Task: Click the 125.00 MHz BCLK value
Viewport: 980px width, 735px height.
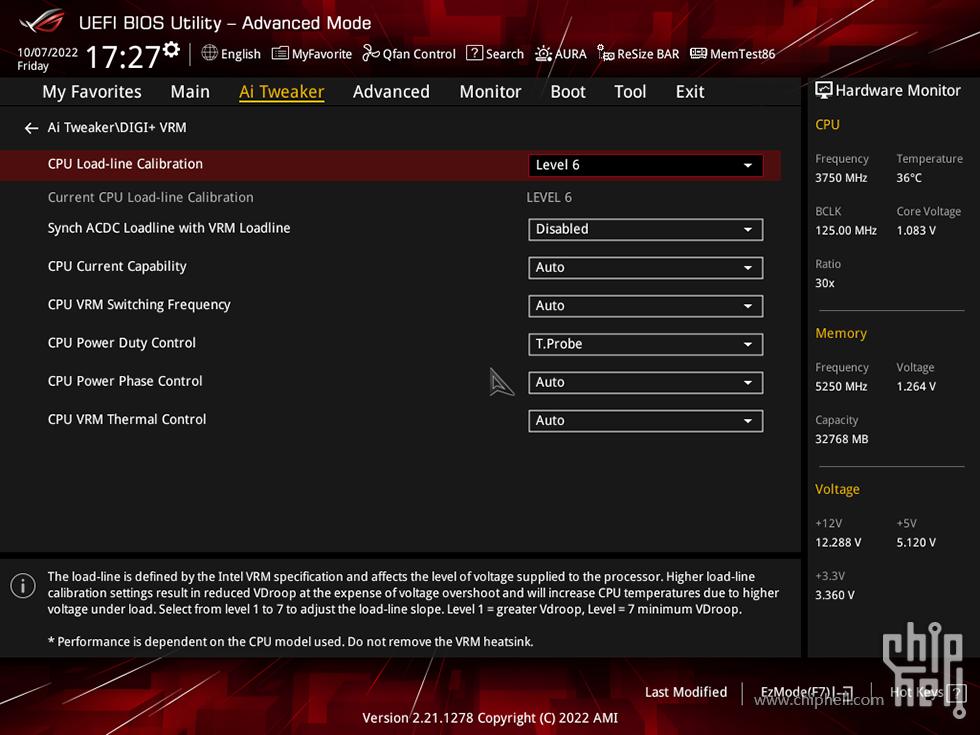Action: (x=846, y=231)
